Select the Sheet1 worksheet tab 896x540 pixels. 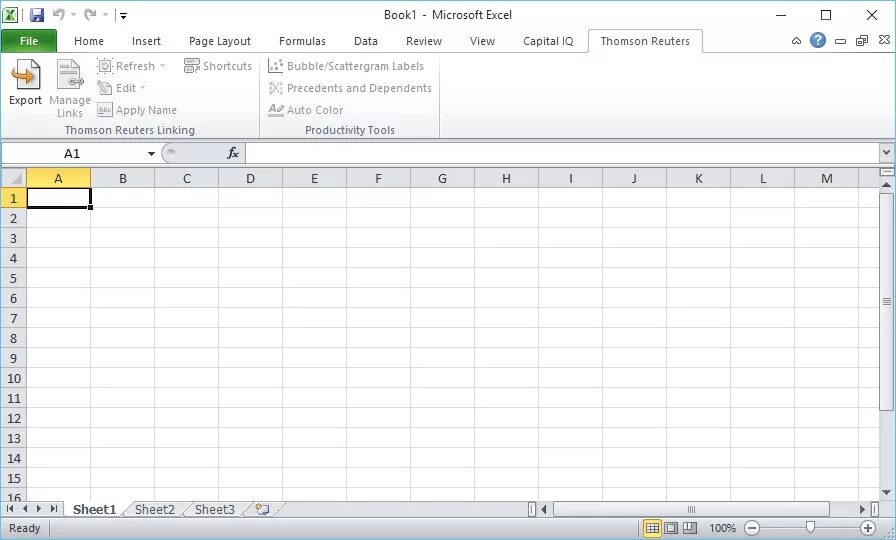(94, 509)
